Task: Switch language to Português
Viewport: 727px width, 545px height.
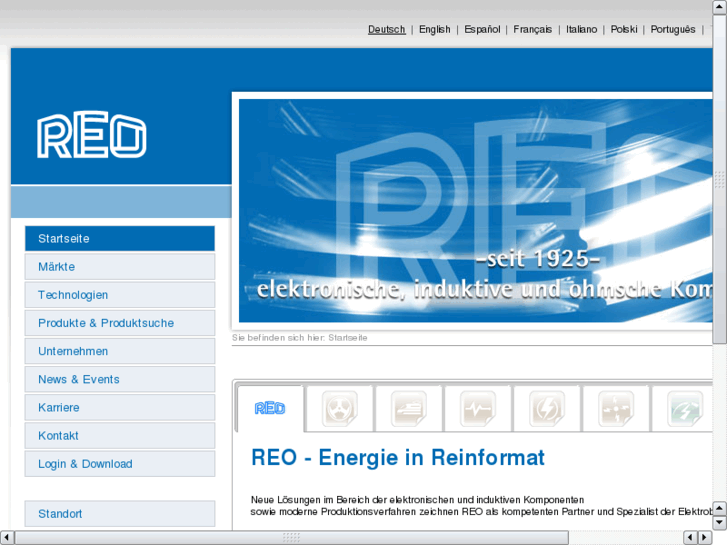Action: [x=673, y=29]
